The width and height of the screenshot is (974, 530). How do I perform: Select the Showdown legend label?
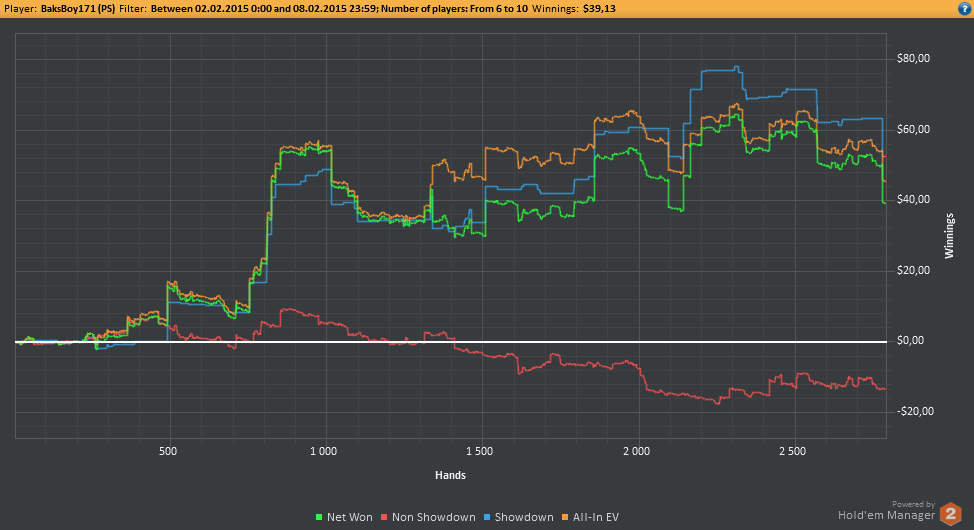[524, 517]
